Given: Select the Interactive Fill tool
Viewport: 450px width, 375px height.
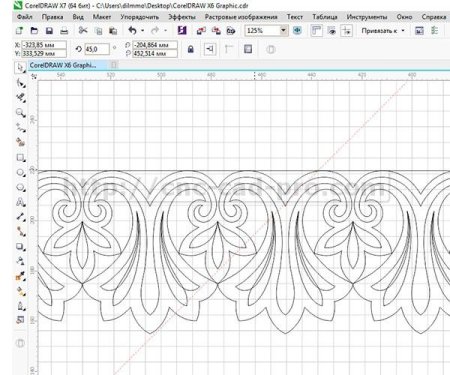Looking at the screenshot, I should click(x=20, y=291).
